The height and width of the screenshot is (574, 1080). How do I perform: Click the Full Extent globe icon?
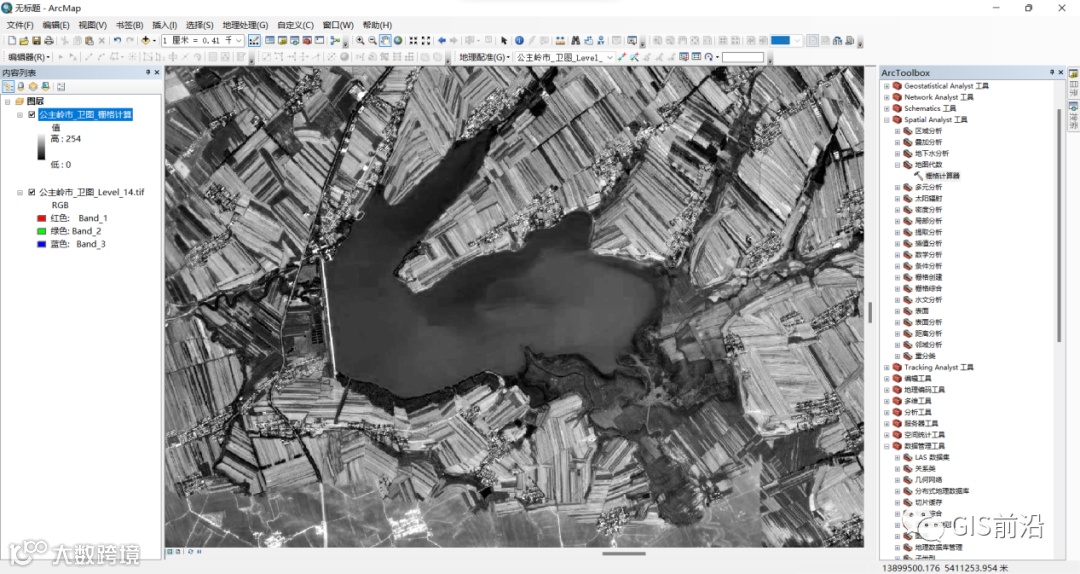[398, 41]
